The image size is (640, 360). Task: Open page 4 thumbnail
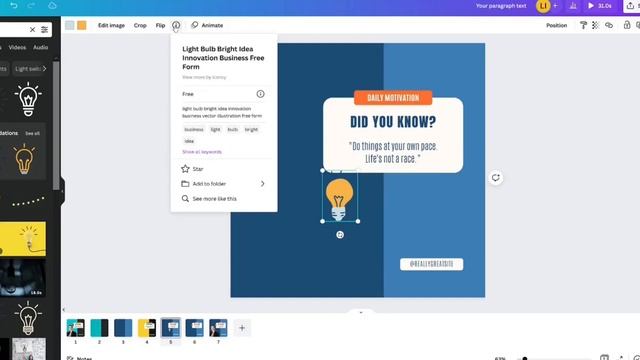(147, 328)
